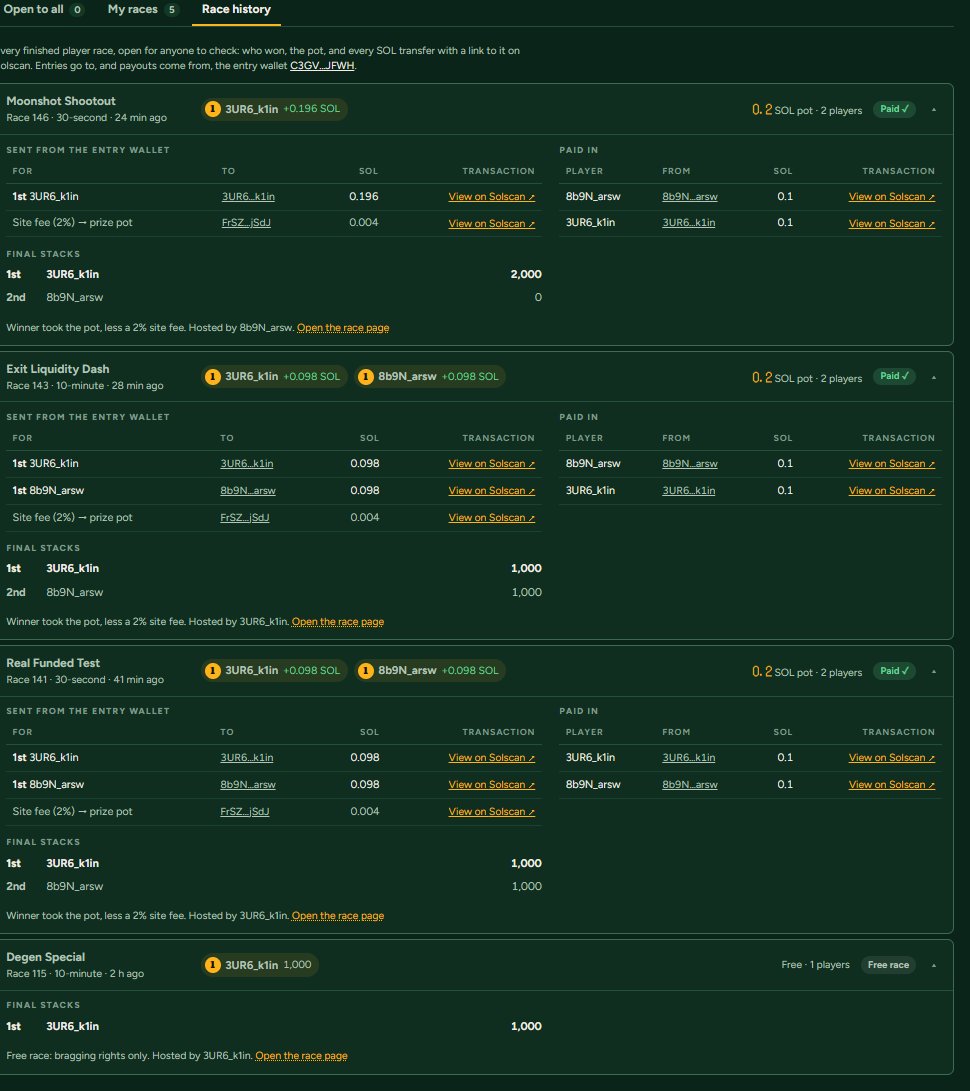Open 3UR6...k1in paid-in sender wallet in Real Funded Test

689,758
